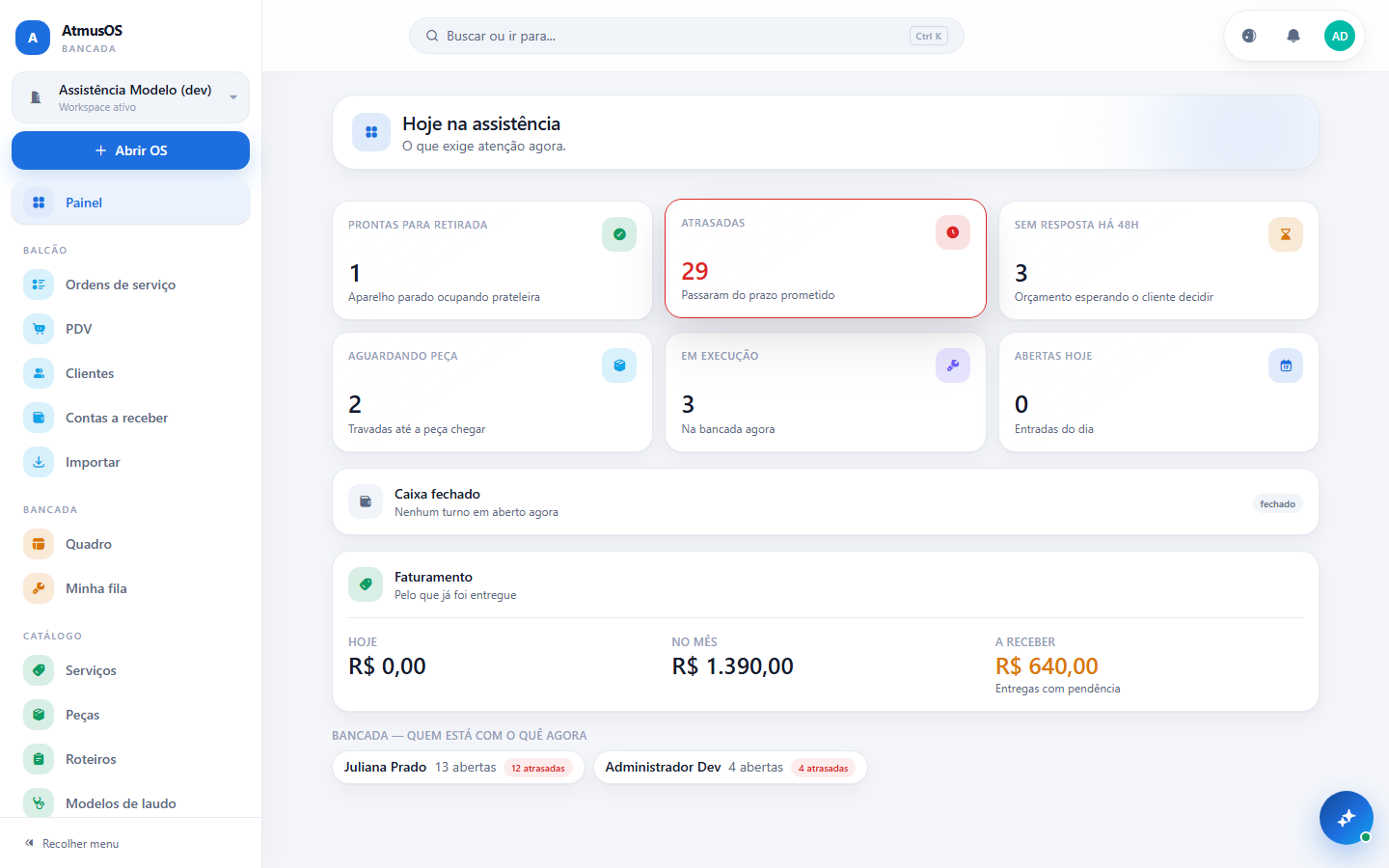Click the tag icon beside Faturamento
This screenshot has height=868, width=1389.
point(366,584)
